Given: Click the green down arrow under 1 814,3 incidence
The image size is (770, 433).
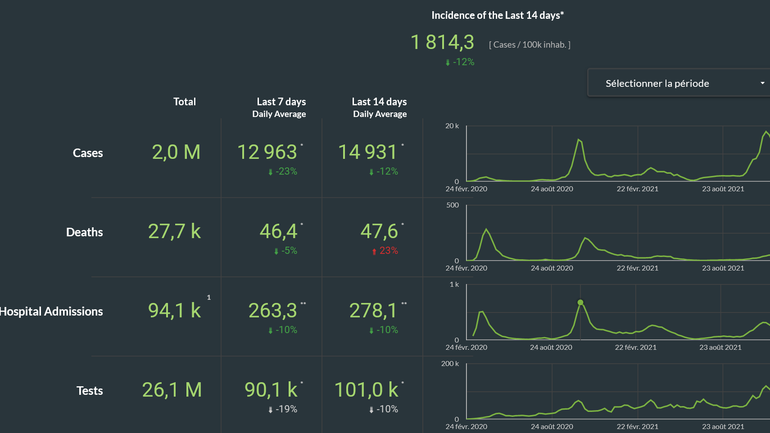Looking at the screenshot, I should [x=448, y=62].
